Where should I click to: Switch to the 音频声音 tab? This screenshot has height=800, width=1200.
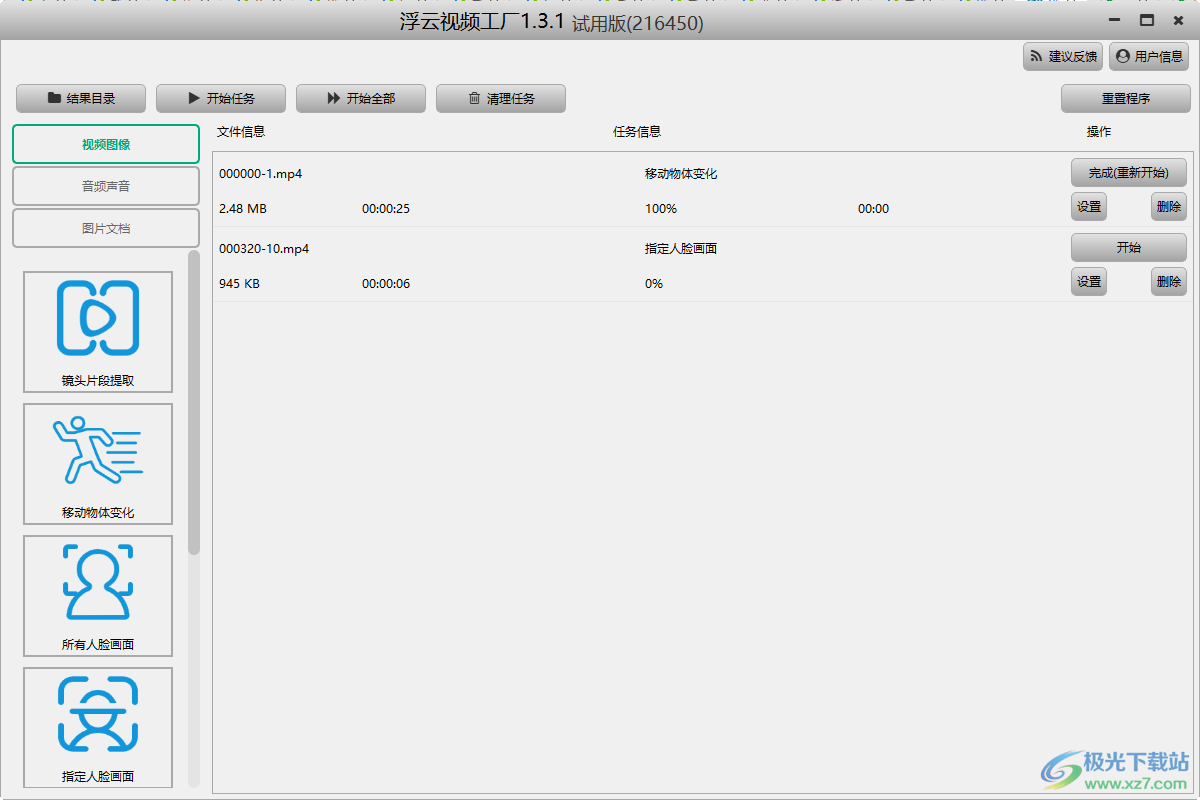[105, 186]
